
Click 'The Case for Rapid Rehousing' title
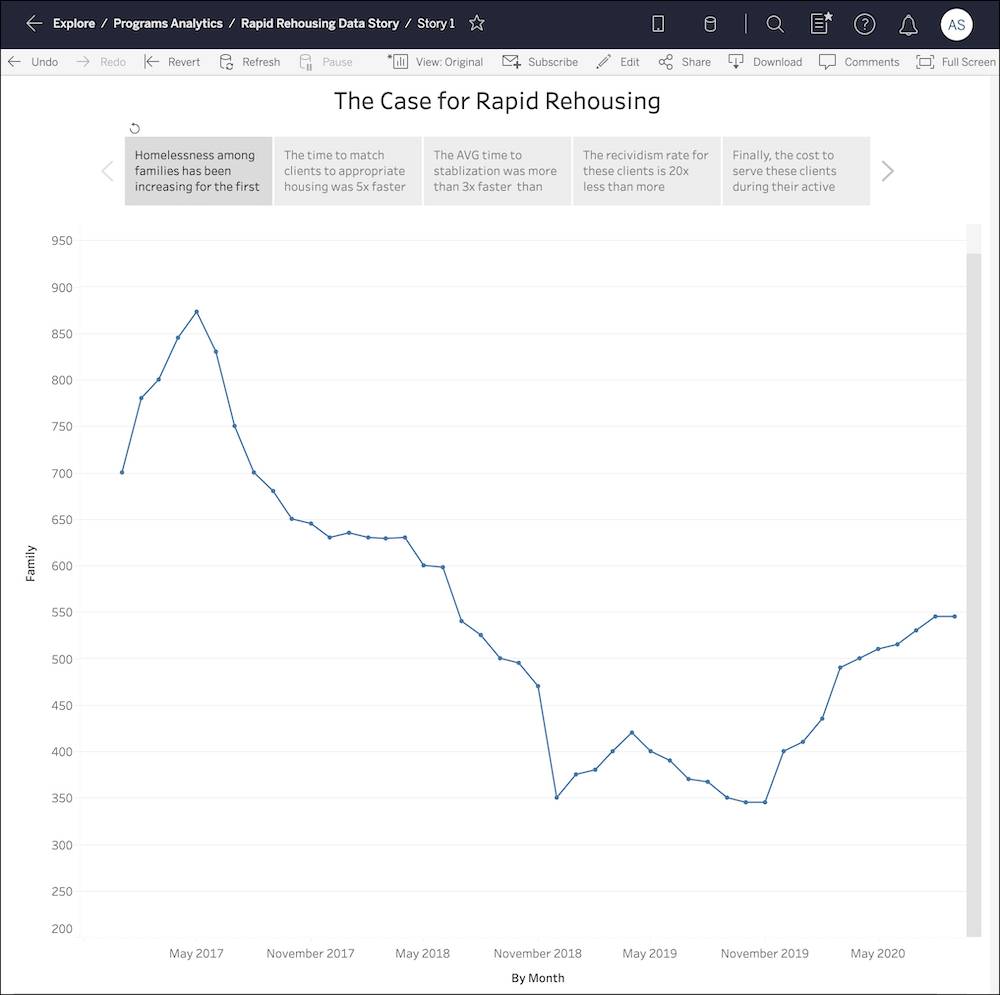[x=497, y=101]
